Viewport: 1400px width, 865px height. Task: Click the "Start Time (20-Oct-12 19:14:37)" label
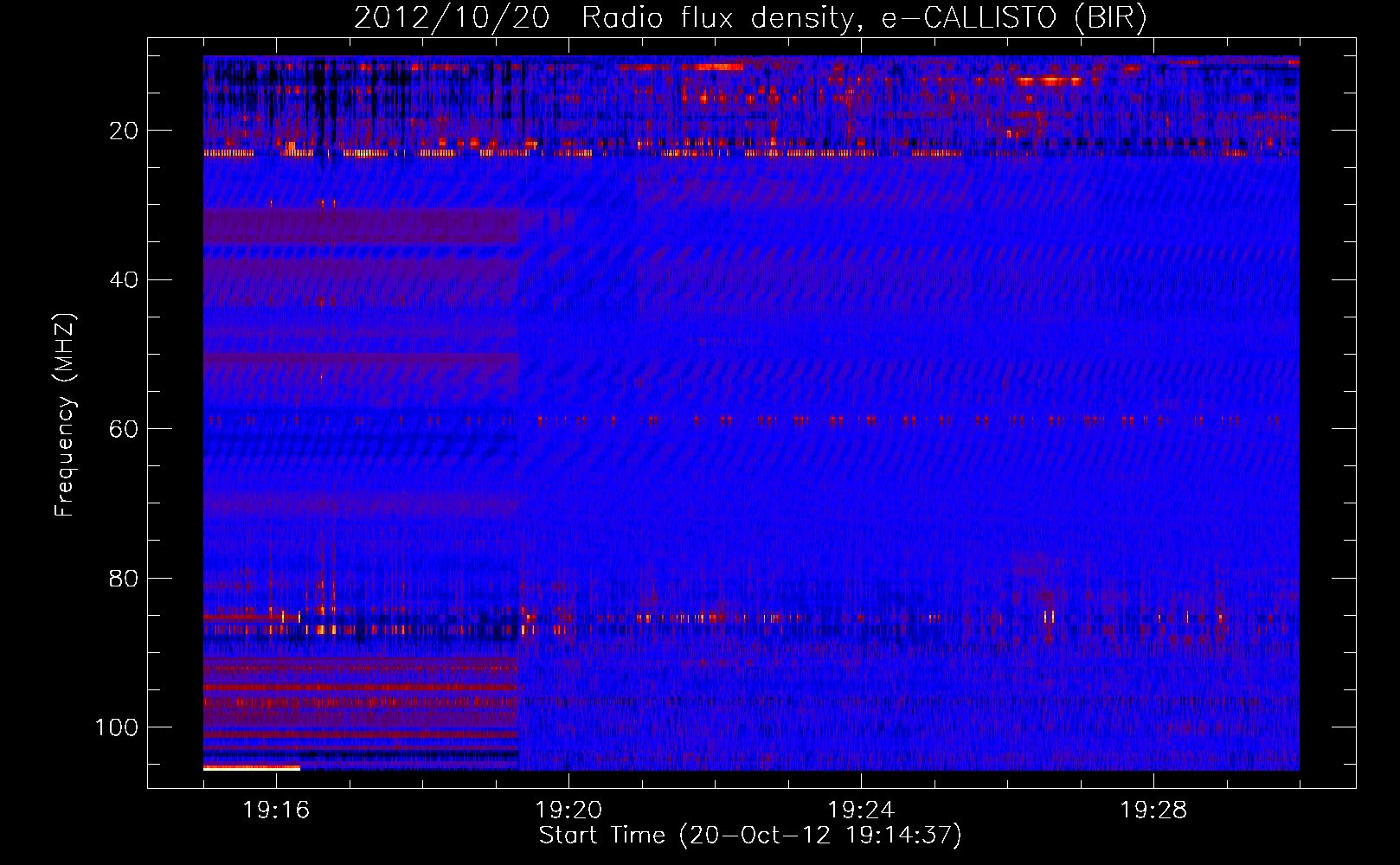pos(750,835)
